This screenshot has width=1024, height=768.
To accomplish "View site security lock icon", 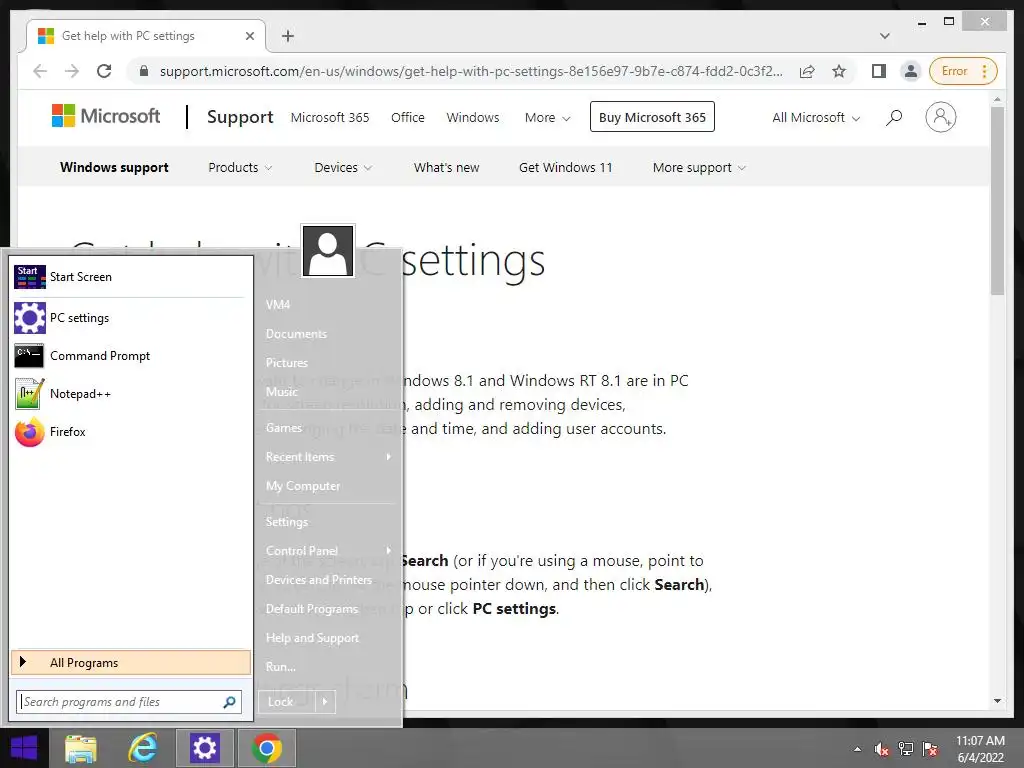I will [x=144, y=71].
